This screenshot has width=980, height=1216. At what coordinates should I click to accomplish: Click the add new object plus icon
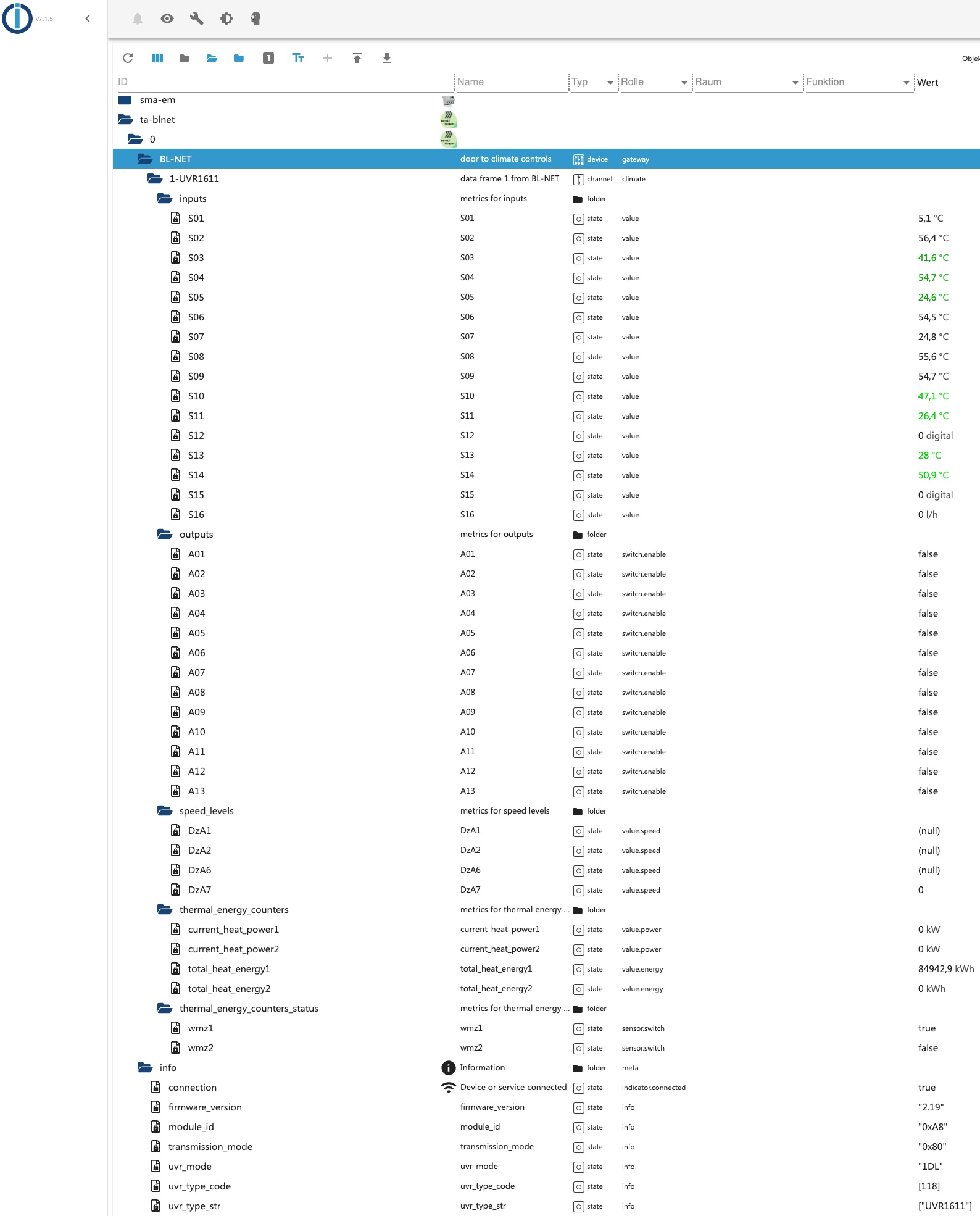coord(328,58)
